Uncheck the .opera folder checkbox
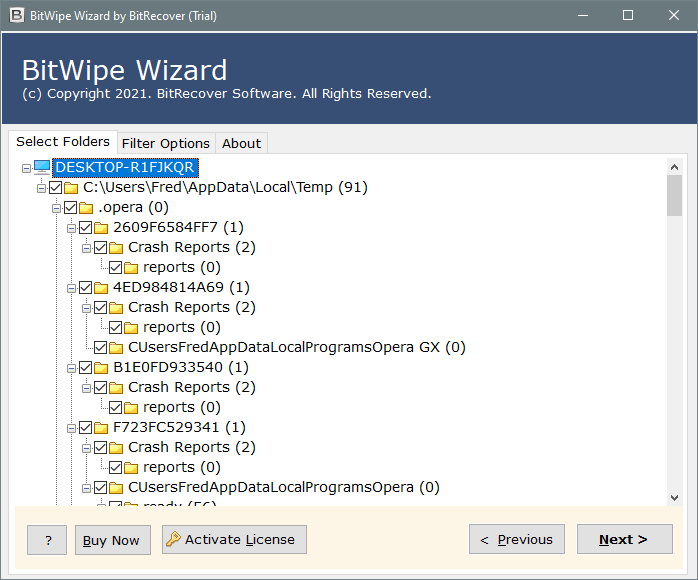 (71, 208)
